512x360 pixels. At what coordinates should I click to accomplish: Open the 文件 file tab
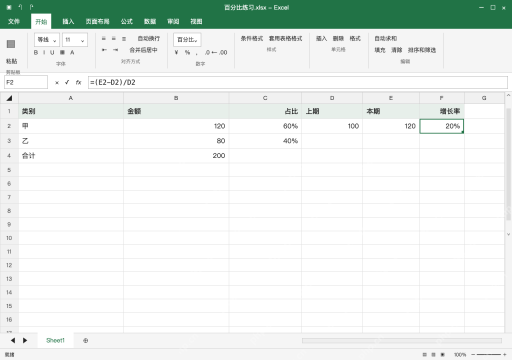pyautogui.click(x=14, y=21)
